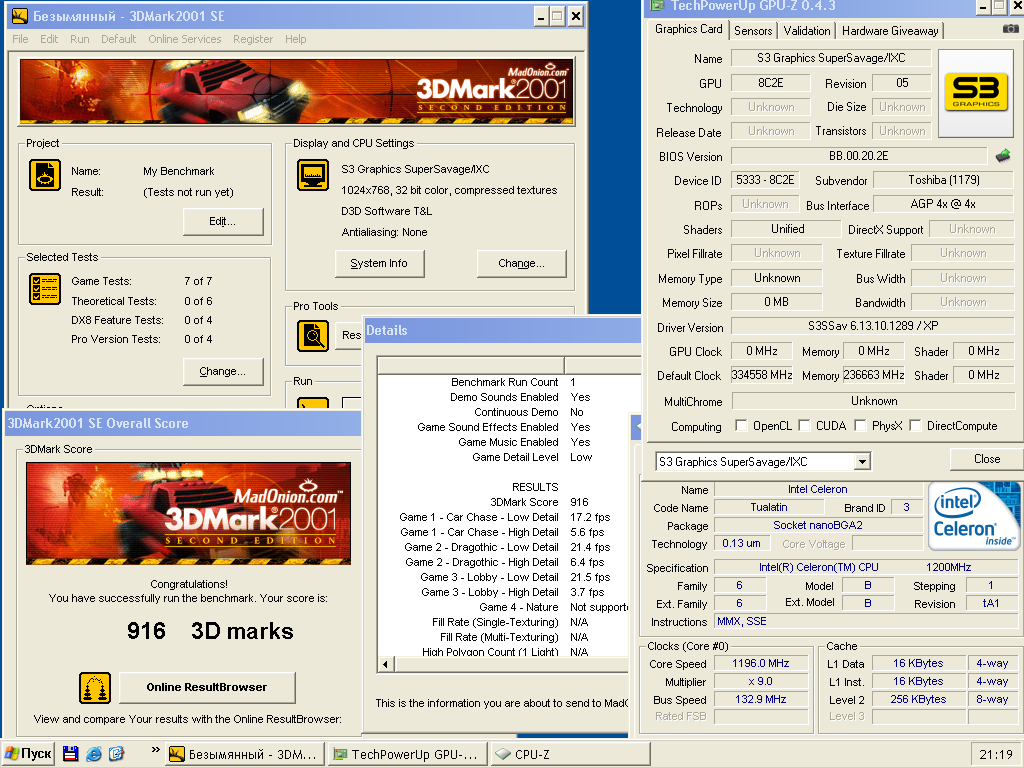Click the 3DMark Score banner image
This screenshot has width=1024, height=768.
point(188,513)
